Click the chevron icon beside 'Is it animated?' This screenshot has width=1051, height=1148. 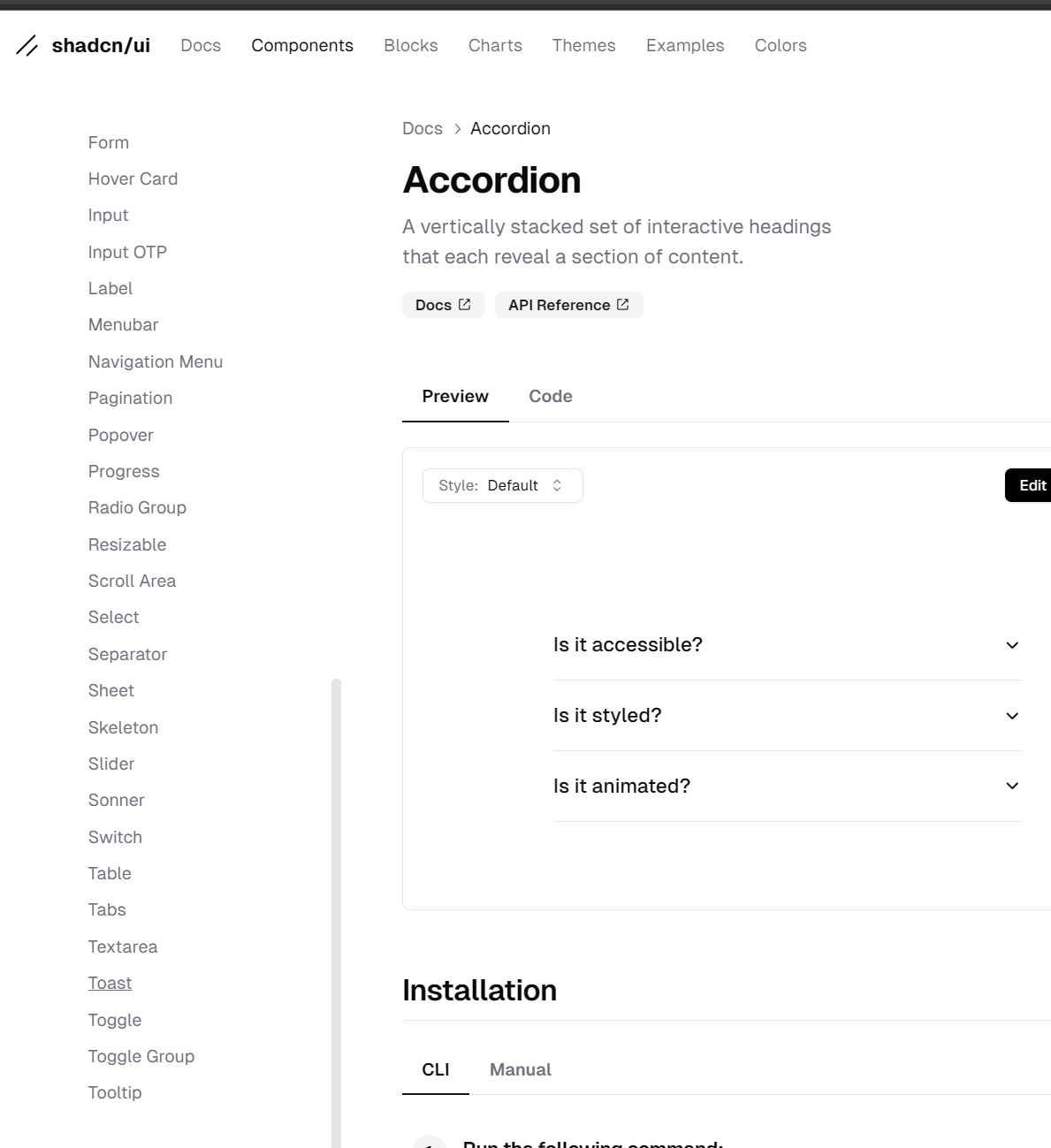1012,786
